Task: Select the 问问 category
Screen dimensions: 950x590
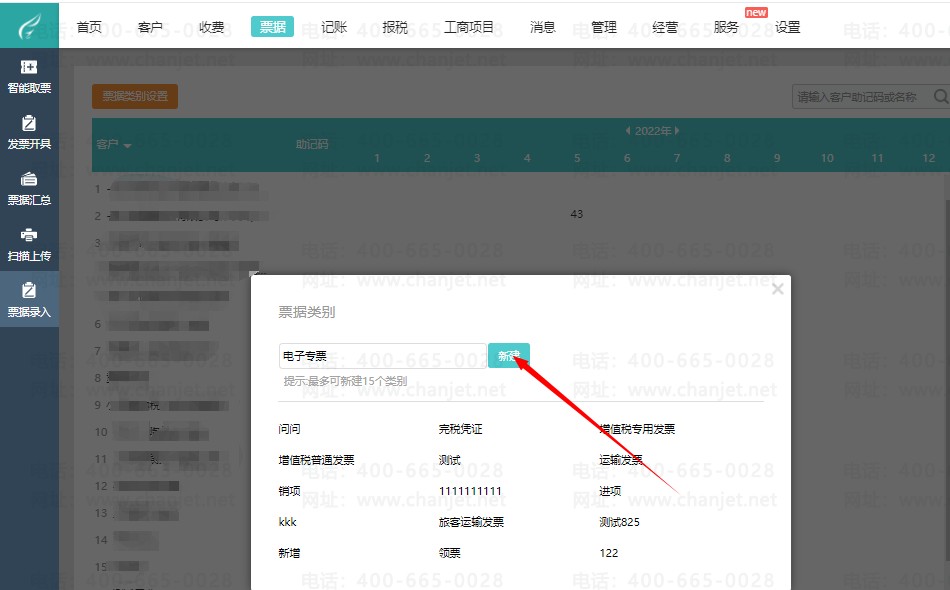Action: pyautogui.click(x=289, y=429)
